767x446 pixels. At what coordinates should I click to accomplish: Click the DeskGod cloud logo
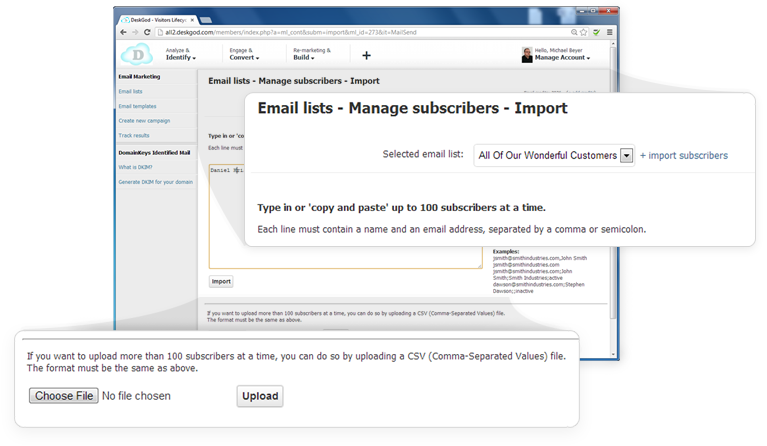click(x=137, y=54)
